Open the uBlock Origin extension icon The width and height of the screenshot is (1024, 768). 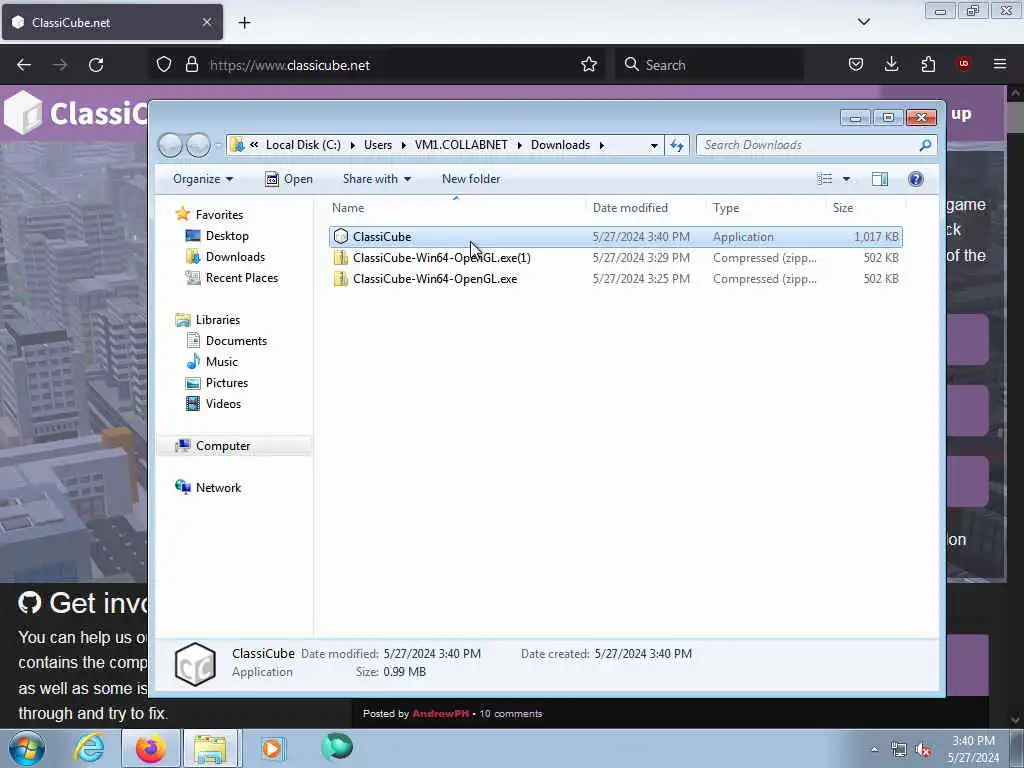pyautogui.click(x=963, y=64)
